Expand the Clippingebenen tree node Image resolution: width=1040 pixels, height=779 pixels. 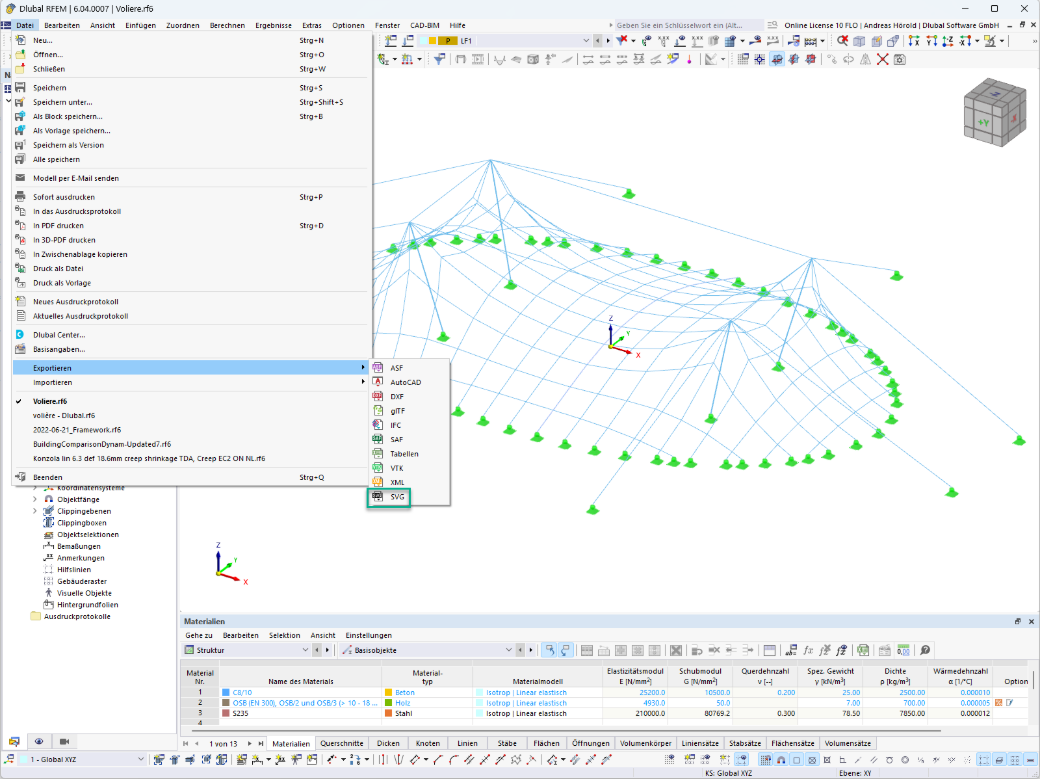tap(35, 512)
